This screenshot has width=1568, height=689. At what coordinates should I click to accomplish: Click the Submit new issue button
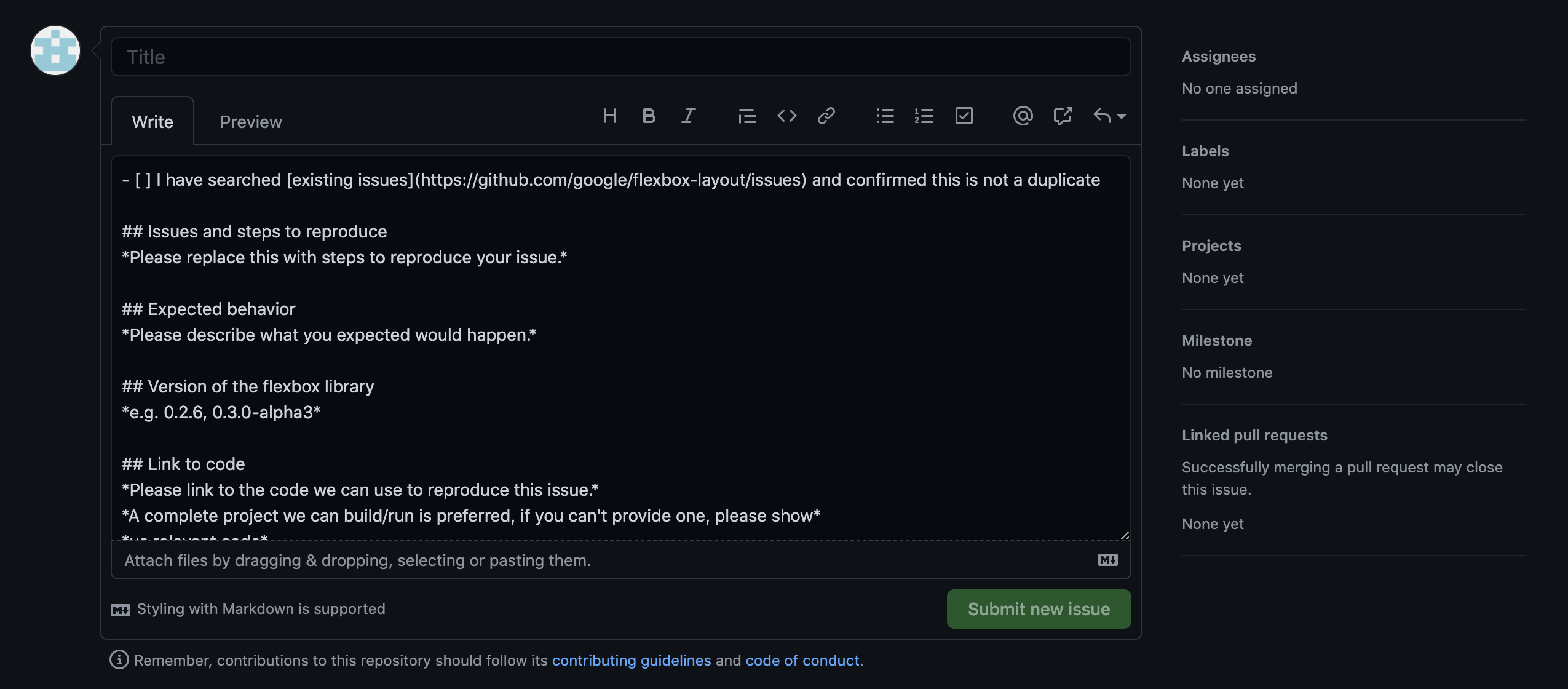click(1039, 609)
